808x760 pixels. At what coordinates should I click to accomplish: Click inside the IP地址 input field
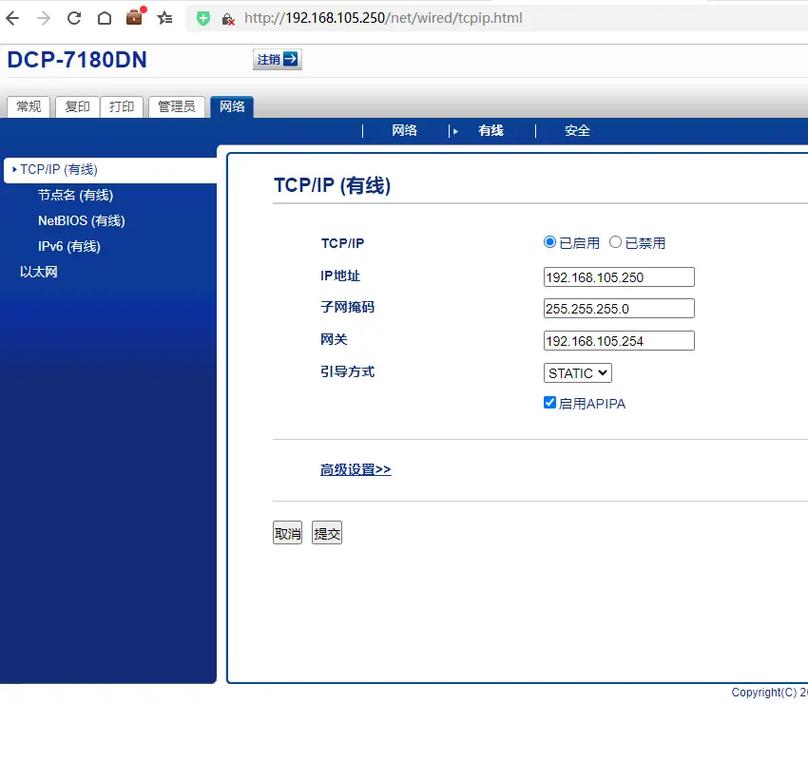(x=618, y=276)
